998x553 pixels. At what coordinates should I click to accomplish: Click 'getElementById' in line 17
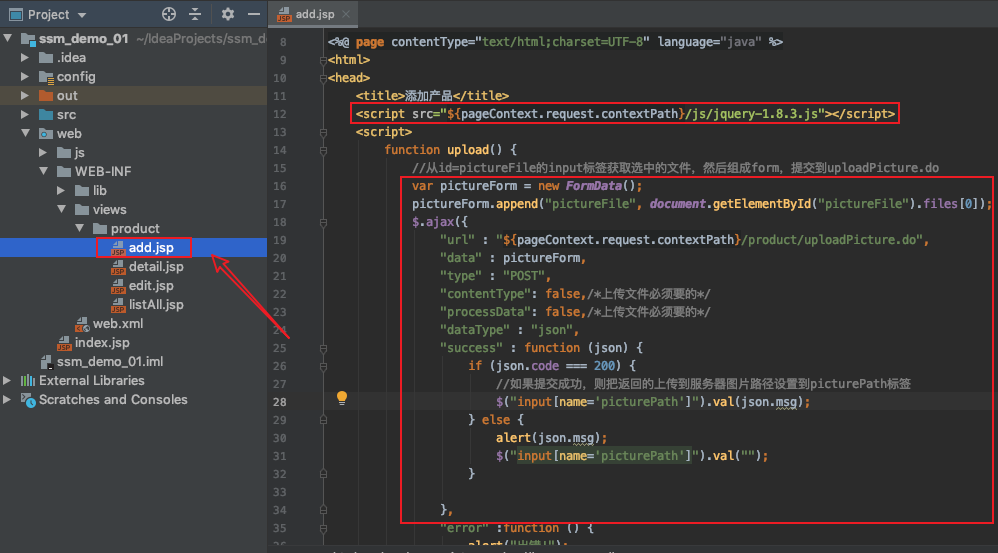pos(762,204)
